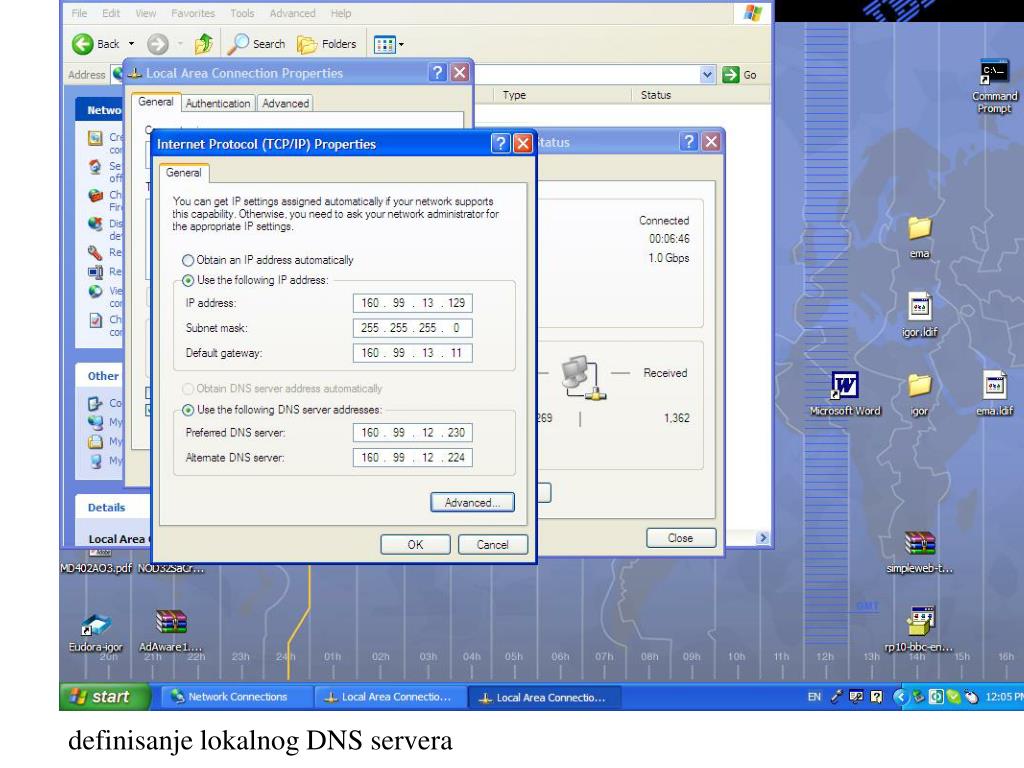The image size is (1024, 768).
Task: Open the Views icon in toolbar
Action: 384,44
